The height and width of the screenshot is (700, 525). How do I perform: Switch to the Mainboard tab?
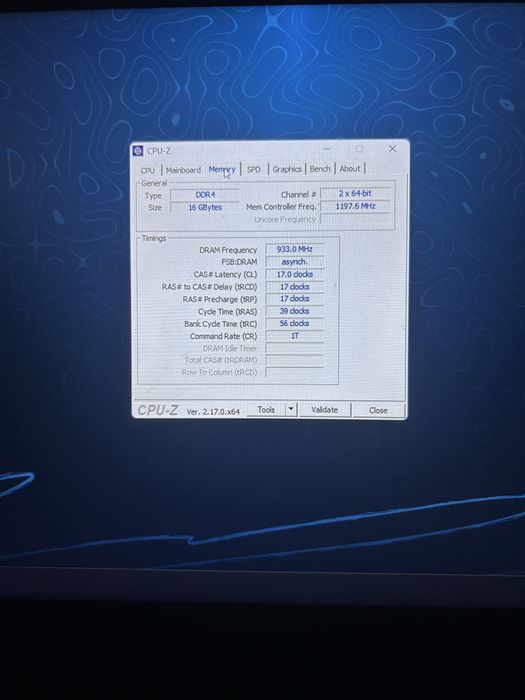point(183,170)
